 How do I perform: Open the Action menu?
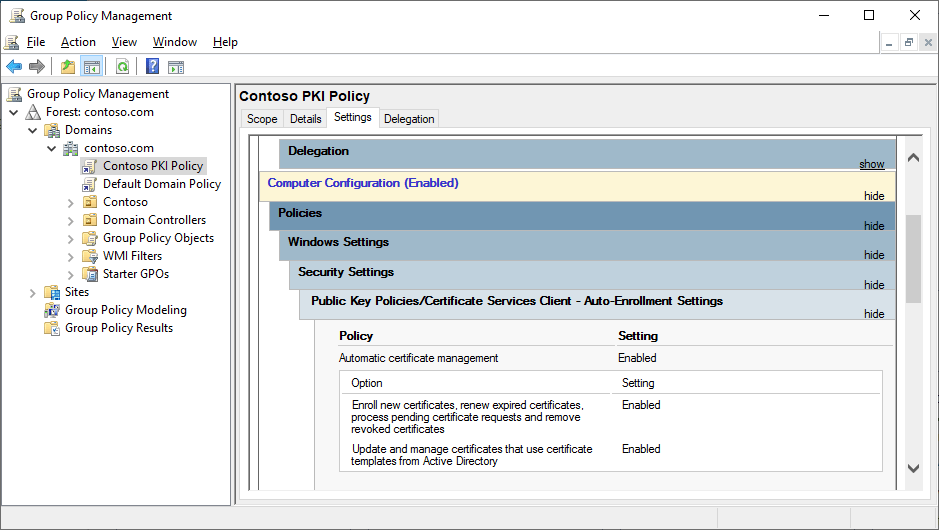coord(78,42)
